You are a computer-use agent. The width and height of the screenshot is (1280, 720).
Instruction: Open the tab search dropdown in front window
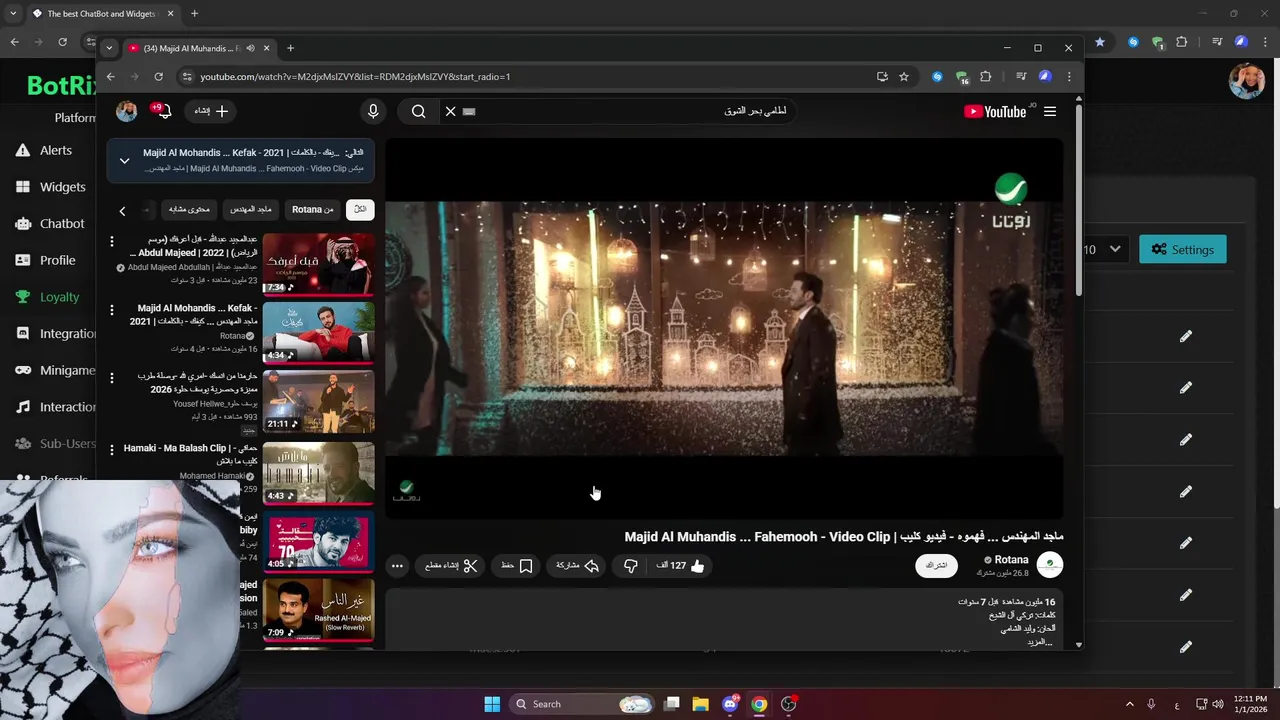click(x=109, y=48)
